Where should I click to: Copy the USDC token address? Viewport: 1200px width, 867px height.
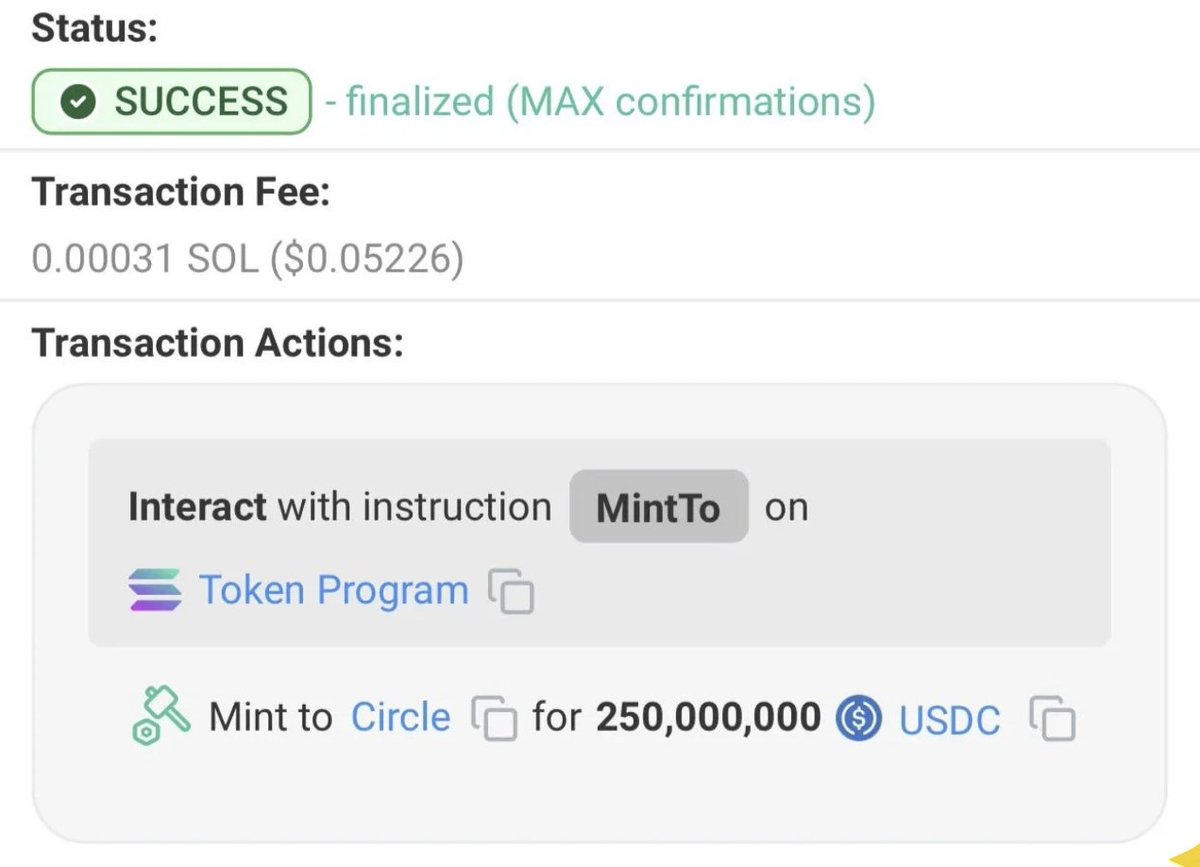(x=1052, y=718)
